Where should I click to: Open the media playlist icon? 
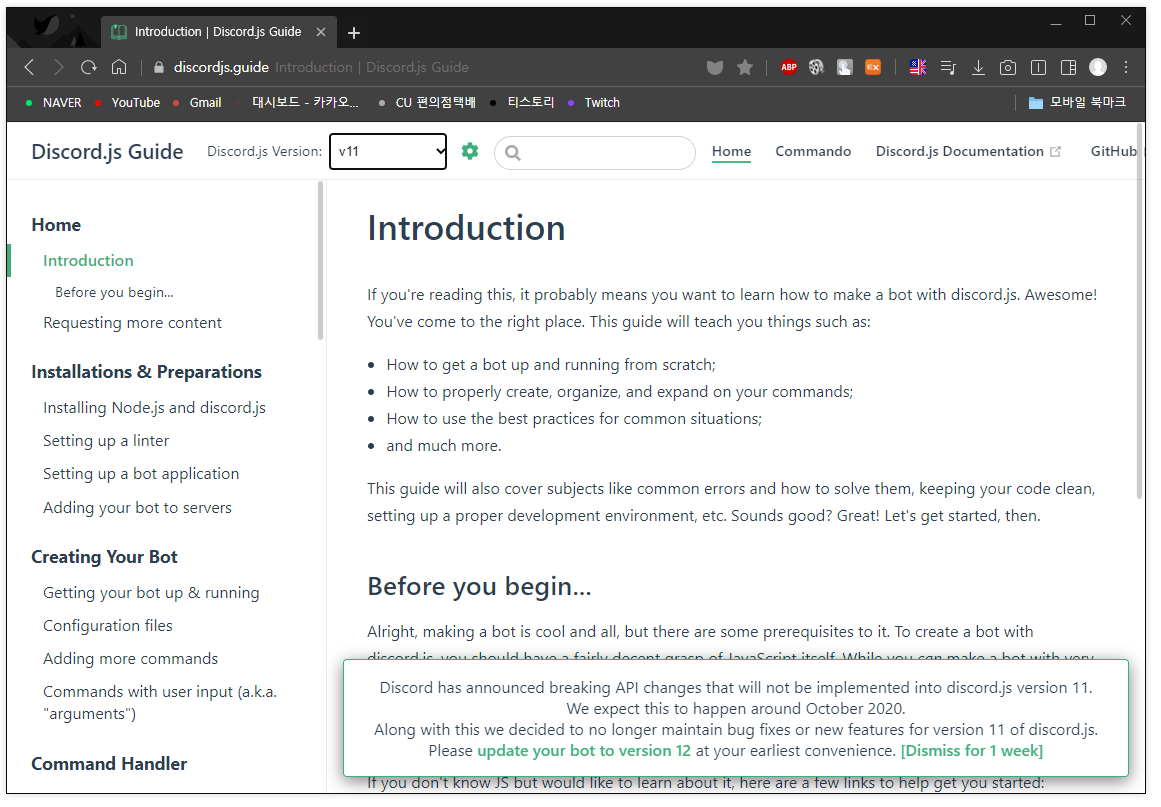pyautogui.click(x=948, y=67)
